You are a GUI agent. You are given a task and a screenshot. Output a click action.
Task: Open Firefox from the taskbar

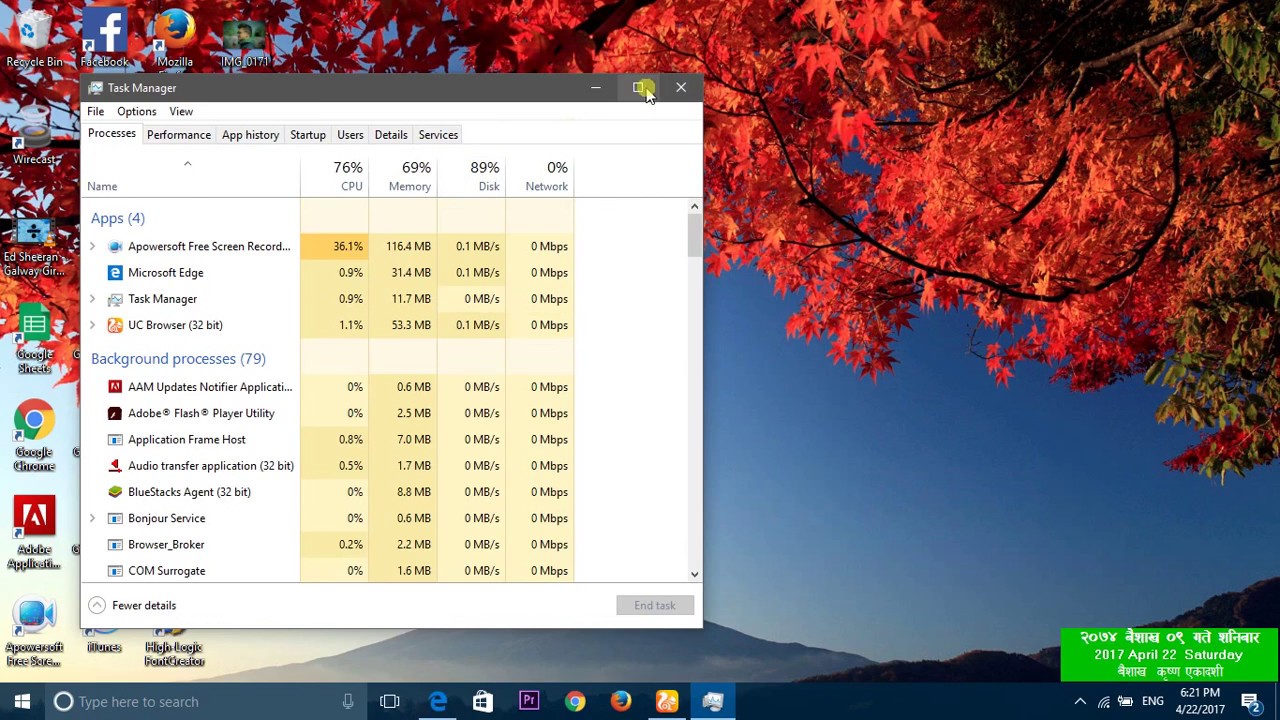(621, 701)
